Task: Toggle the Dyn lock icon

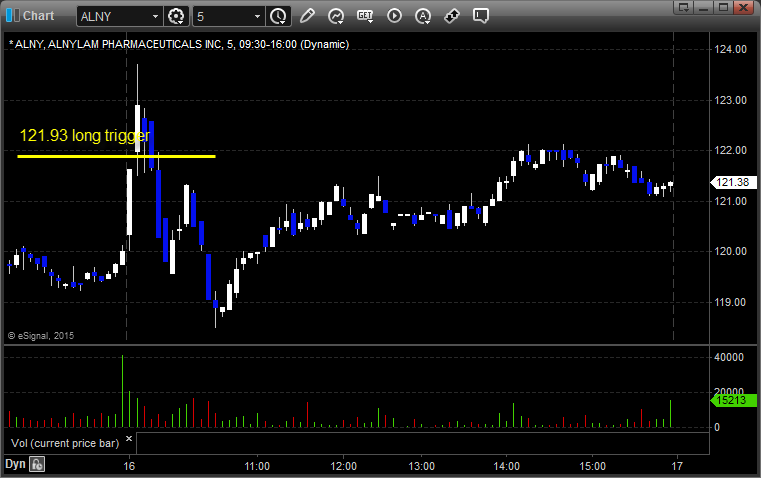Action: click(x=37, y=464)
